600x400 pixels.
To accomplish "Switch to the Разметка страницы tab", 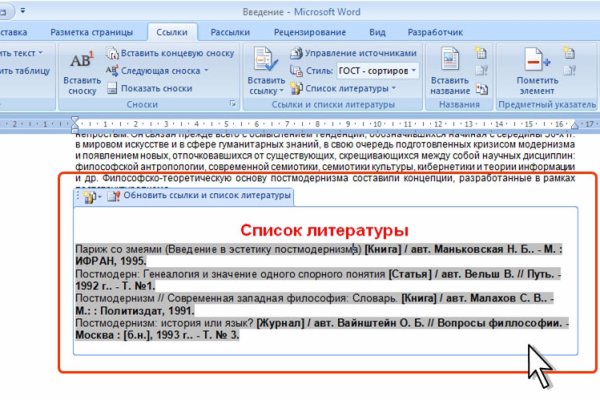I will point(107,30).
